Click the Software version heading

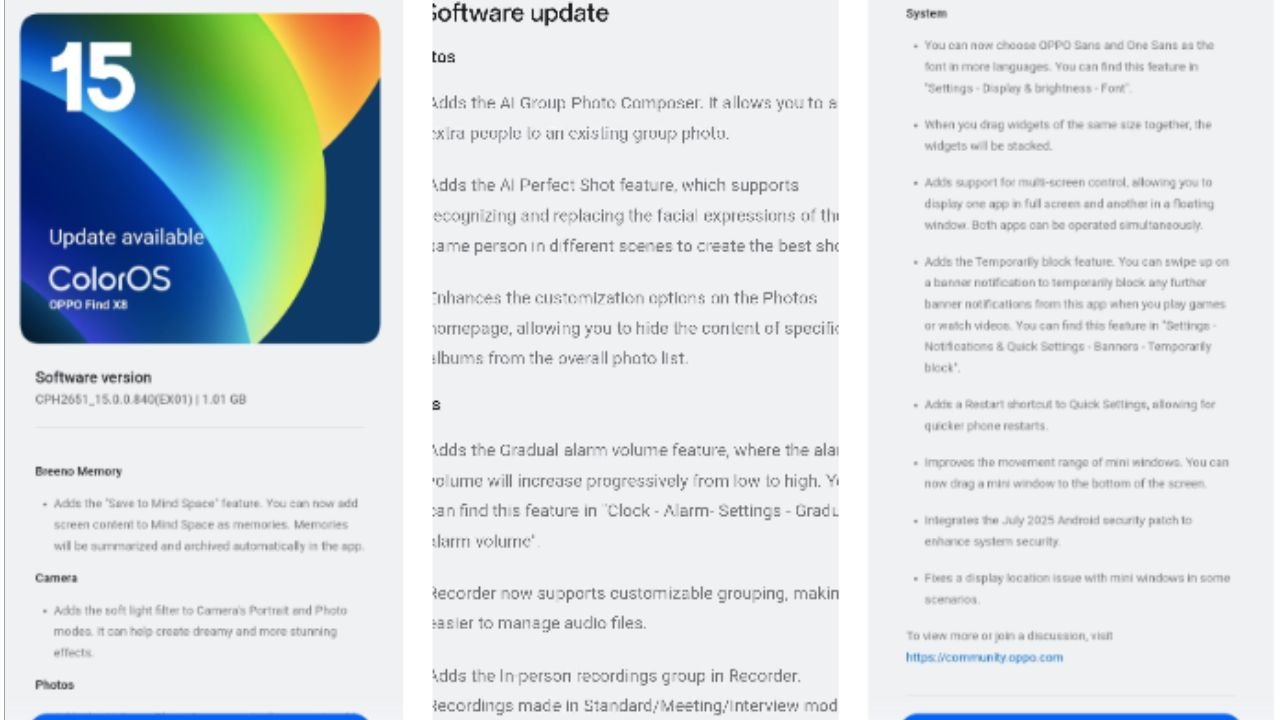93,377
